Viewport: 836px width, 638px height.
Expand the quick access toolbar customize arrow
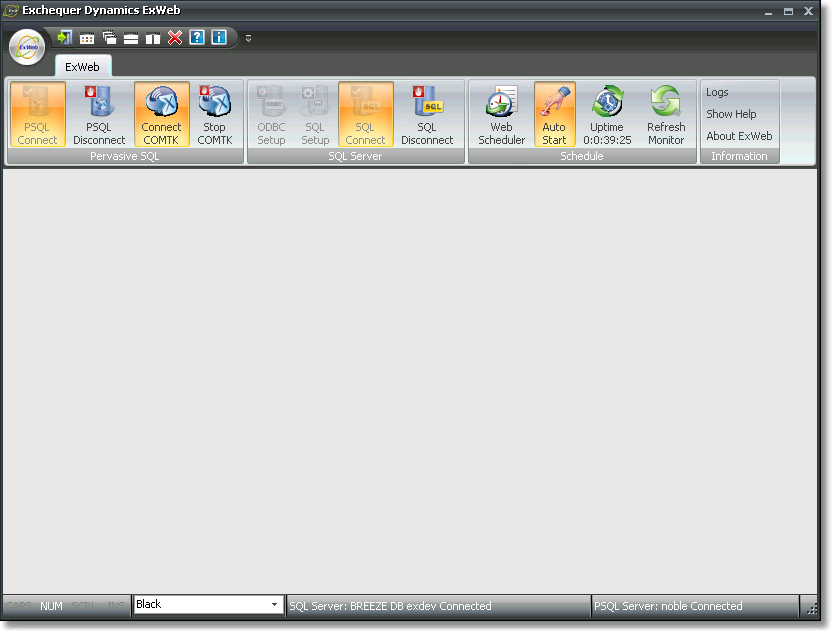coord(248,38)
